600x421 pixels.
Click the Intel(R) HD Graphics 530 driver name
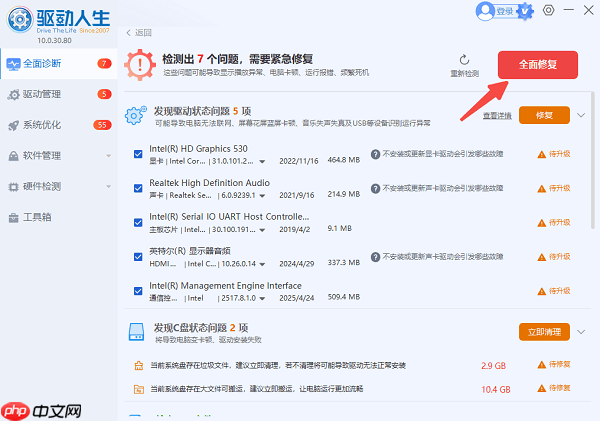(x=198, y=148)
